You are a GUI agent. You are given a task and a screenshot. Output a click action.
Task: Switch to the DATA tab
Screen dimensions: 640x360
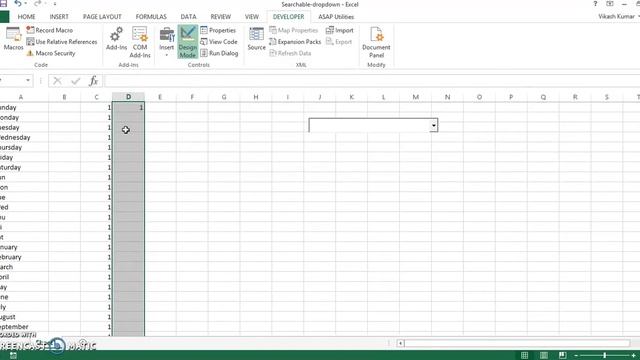pyautogui.click(x=188, y=17)
